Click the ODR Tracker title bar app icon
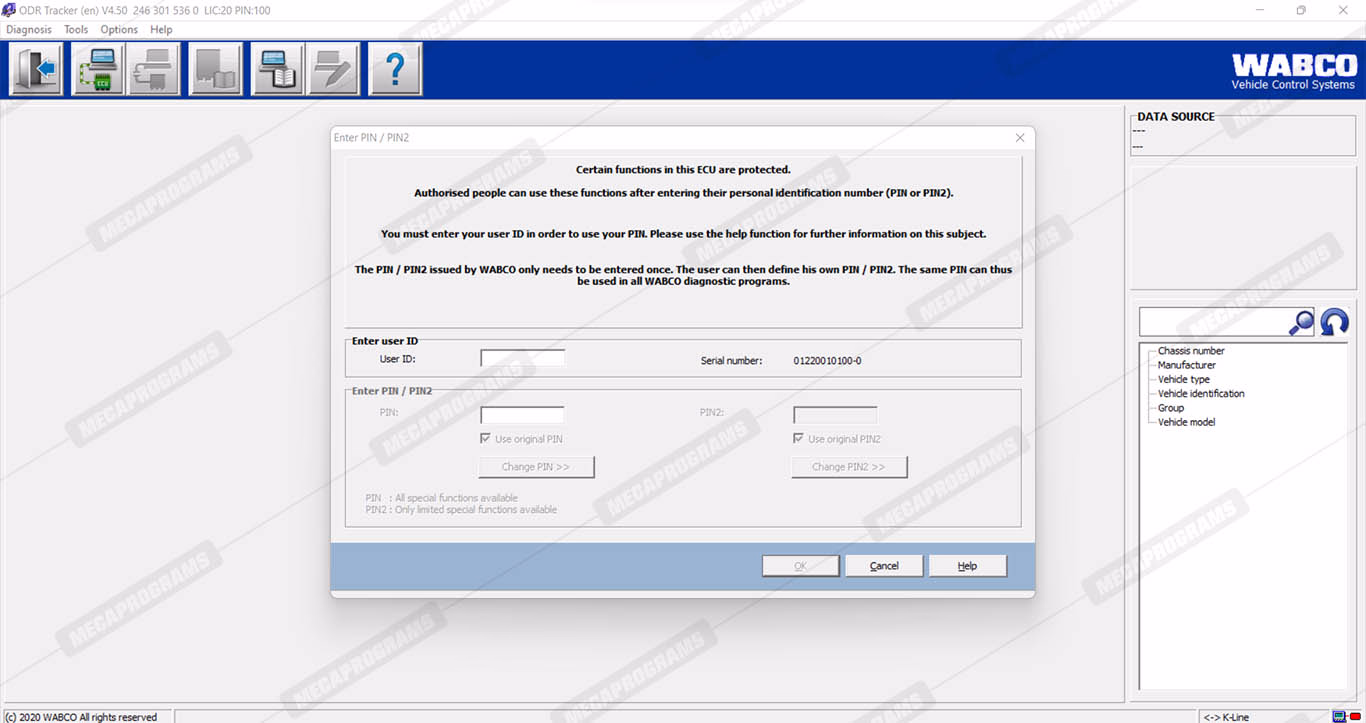The width and height of the screenshot is (1366, 723). point(9,10)
